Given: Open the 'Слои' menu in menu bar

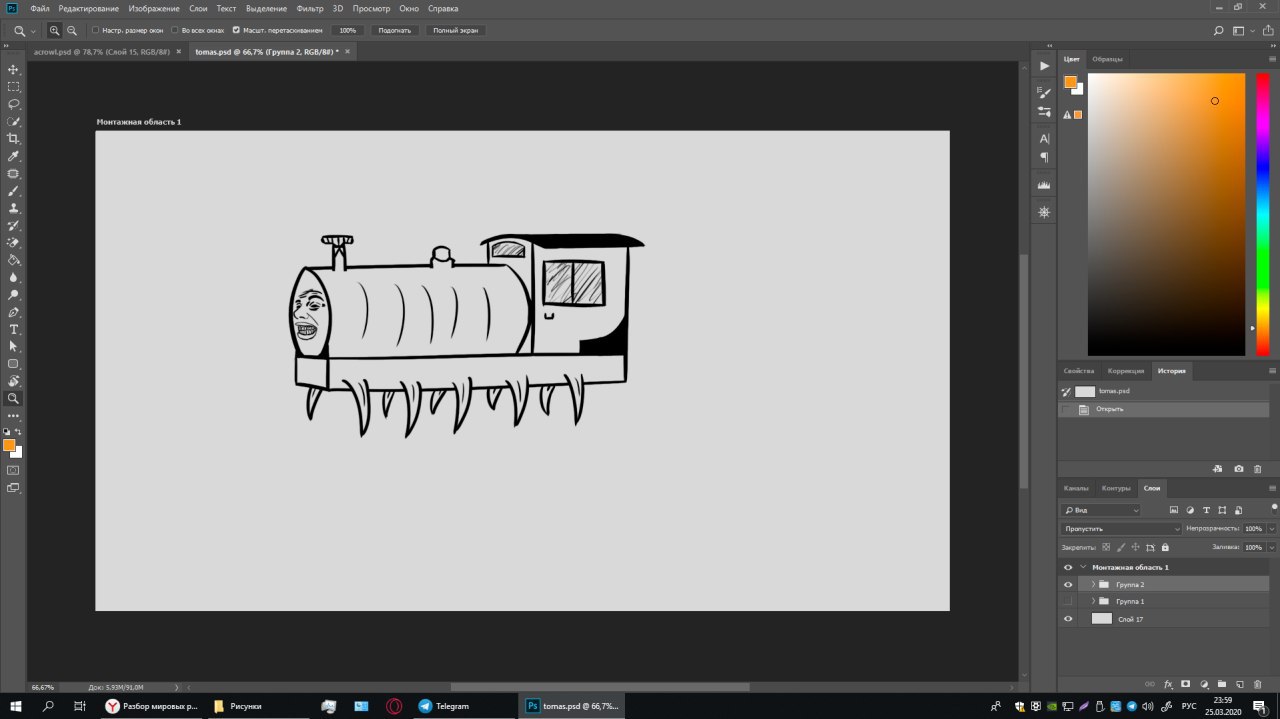Looking at the screenshot, I should pyautogui.click(x=198, y=8).
